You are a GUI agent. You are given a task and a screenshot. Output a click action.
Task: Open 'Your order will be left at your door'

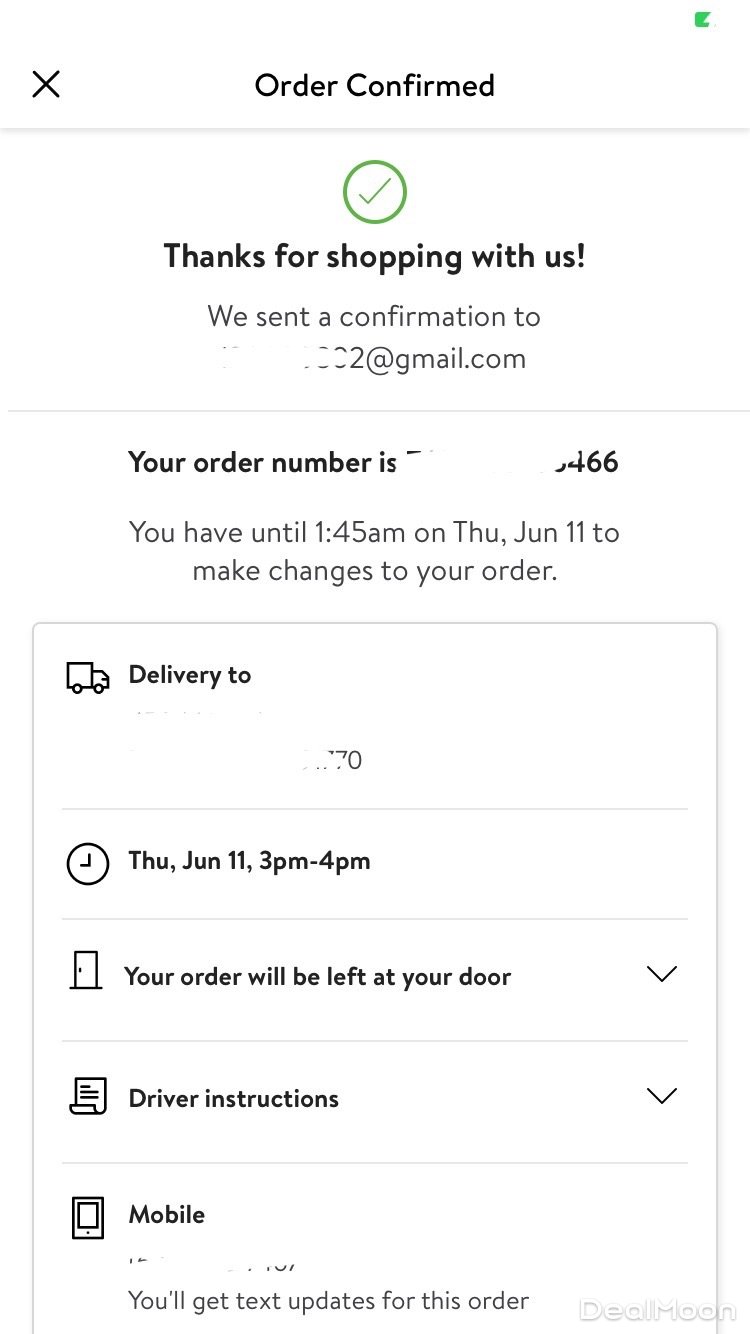317,977
